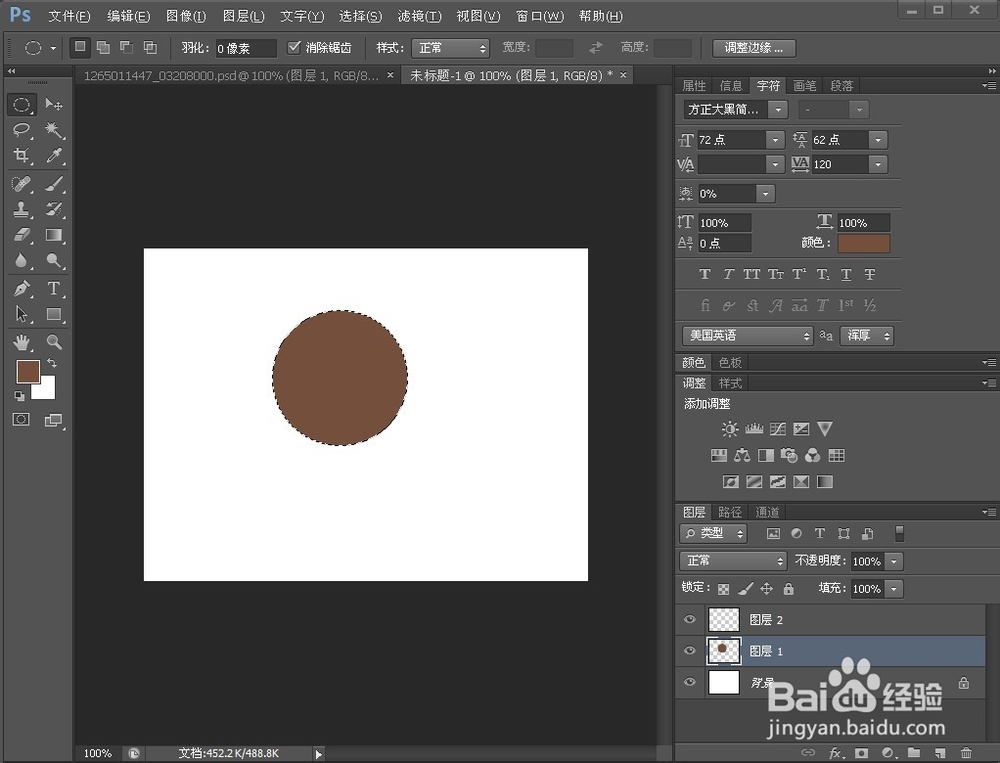
Task: Select the Crop tool
Action: 22,156
